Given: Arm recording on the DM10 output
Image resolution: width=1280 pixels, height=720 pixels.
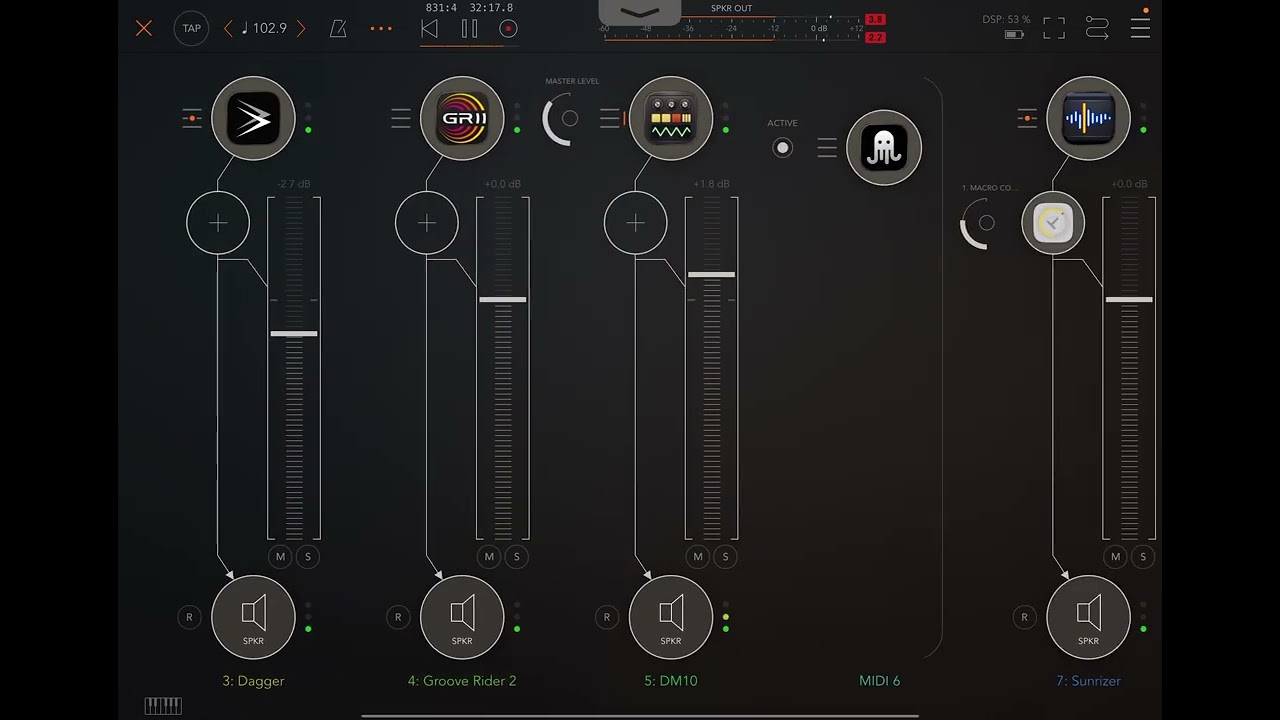Looking at the screenshot, I should point(606,617).
